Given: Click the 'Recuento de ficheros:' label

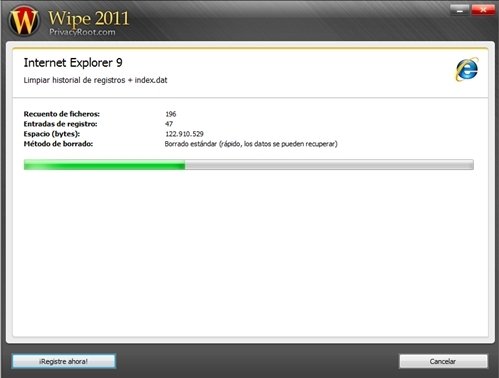Looking at the screenshot, I should [x=62, y=114].
